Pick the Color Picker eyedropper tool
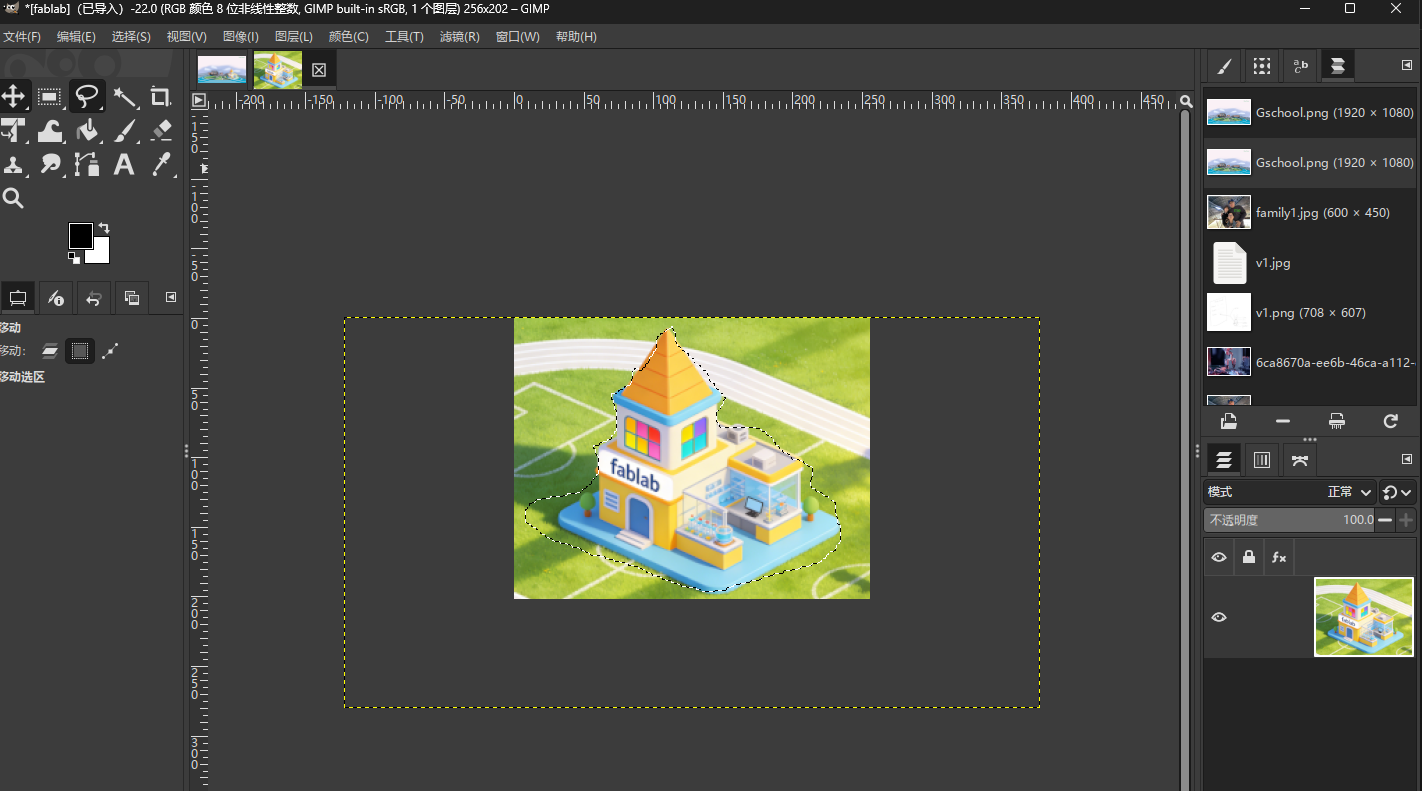Image resolution: width=1422 pixels, height=791 pixels. tap(160, 164)
